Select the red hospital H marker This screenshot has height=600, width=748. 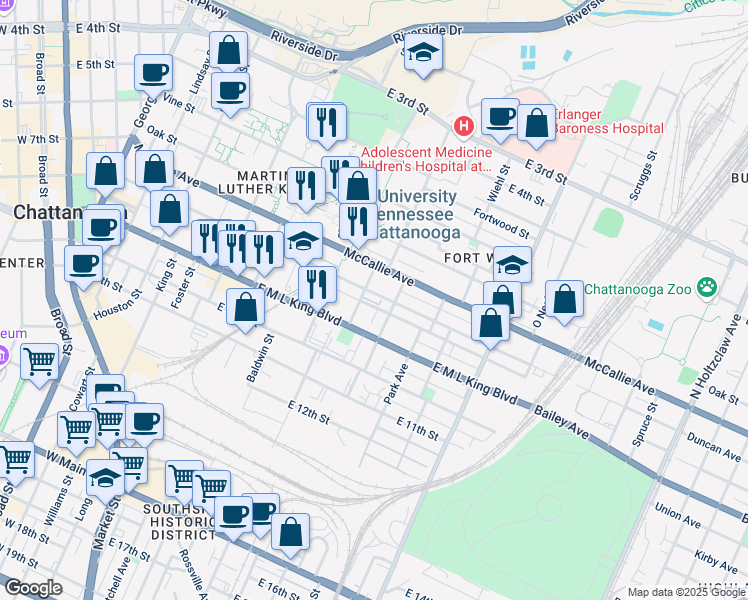click(464, 126)
